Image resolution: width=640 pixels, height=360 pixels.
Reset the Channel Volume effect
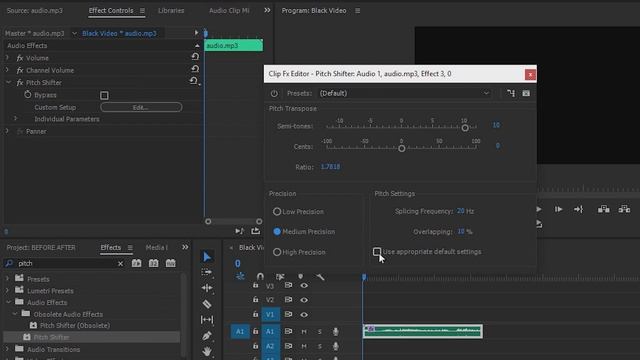pyautogui.click(x=195, y=69)
